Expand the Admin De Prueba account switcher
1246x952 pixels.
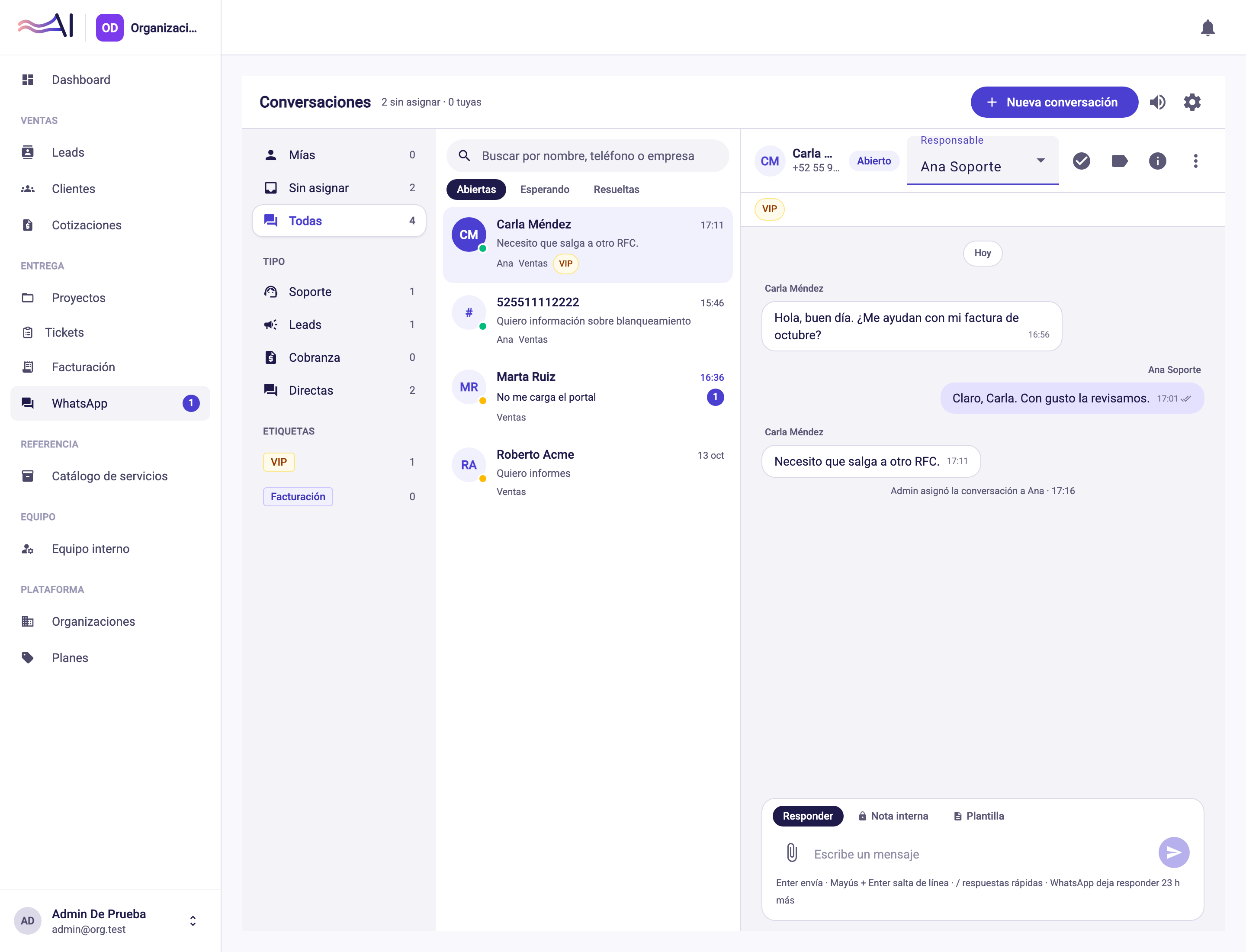pos(110,921)
